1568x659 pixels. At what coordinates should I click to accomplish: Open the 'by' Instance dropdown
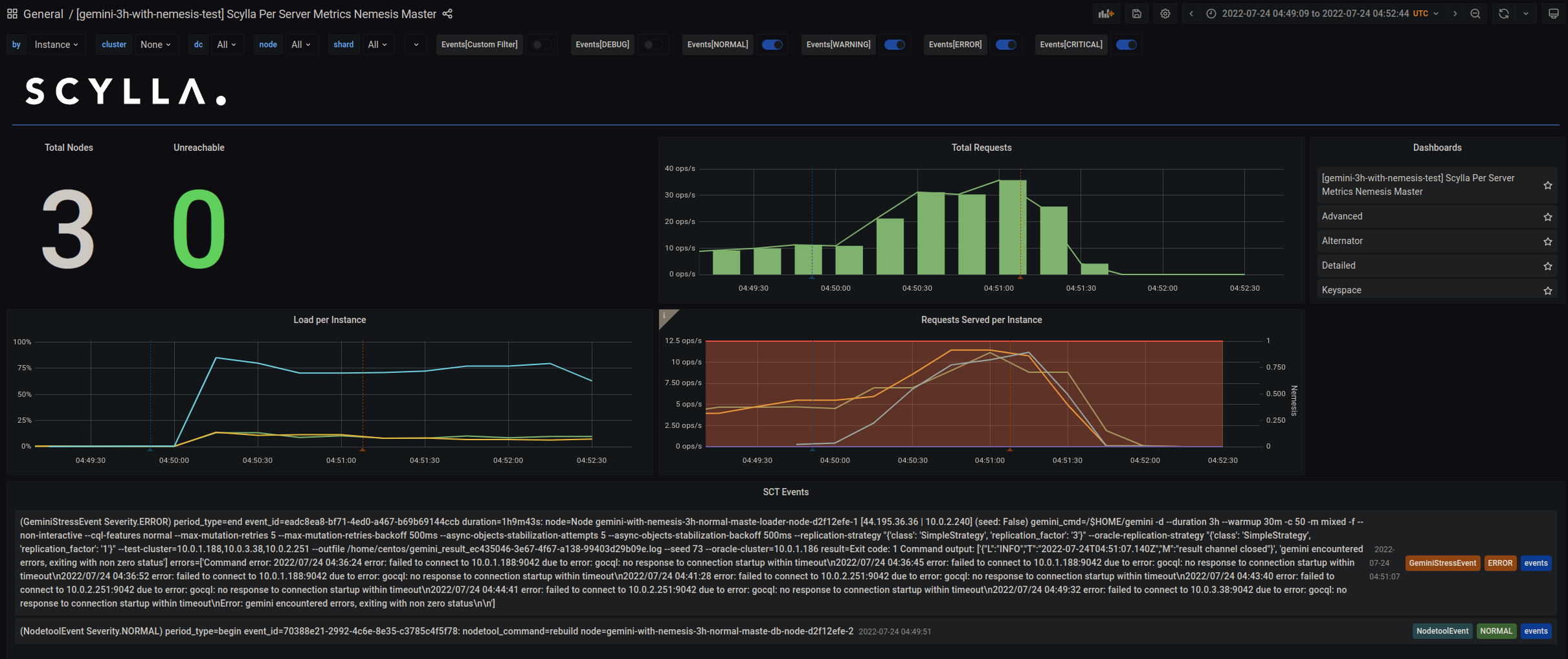[x=56, y=45]
